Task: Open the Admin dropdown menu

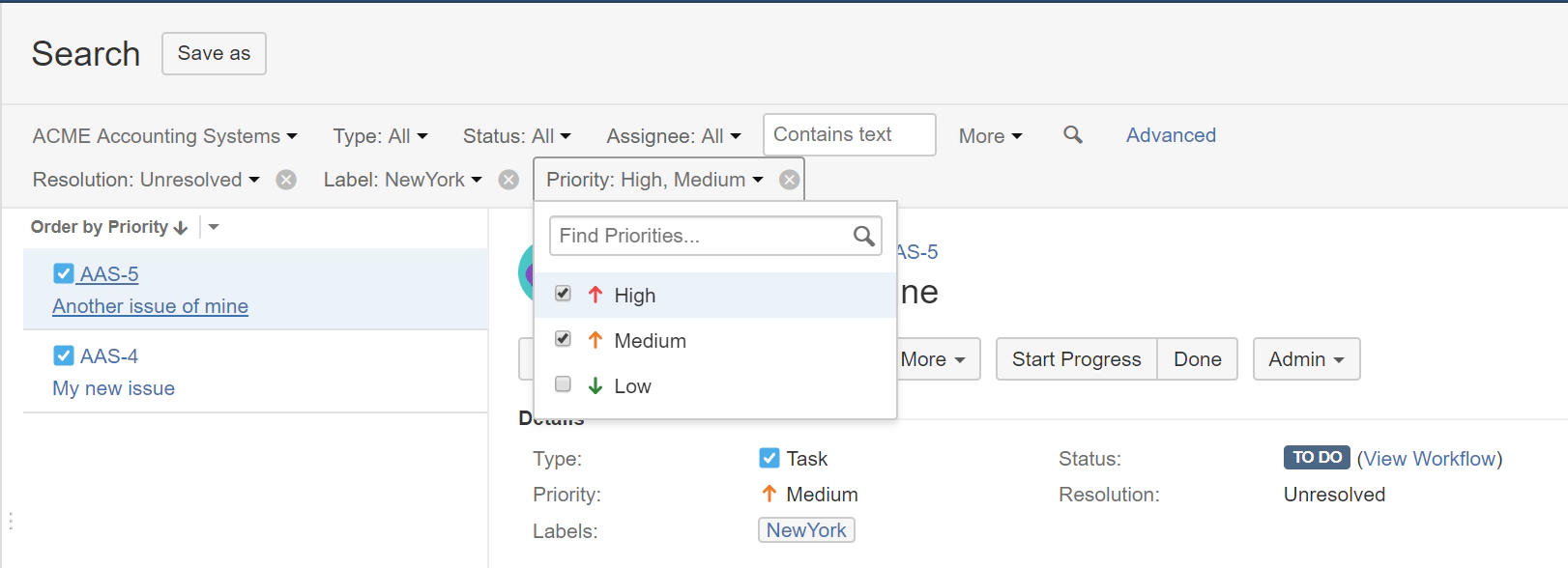Action: coord(1306,359)
